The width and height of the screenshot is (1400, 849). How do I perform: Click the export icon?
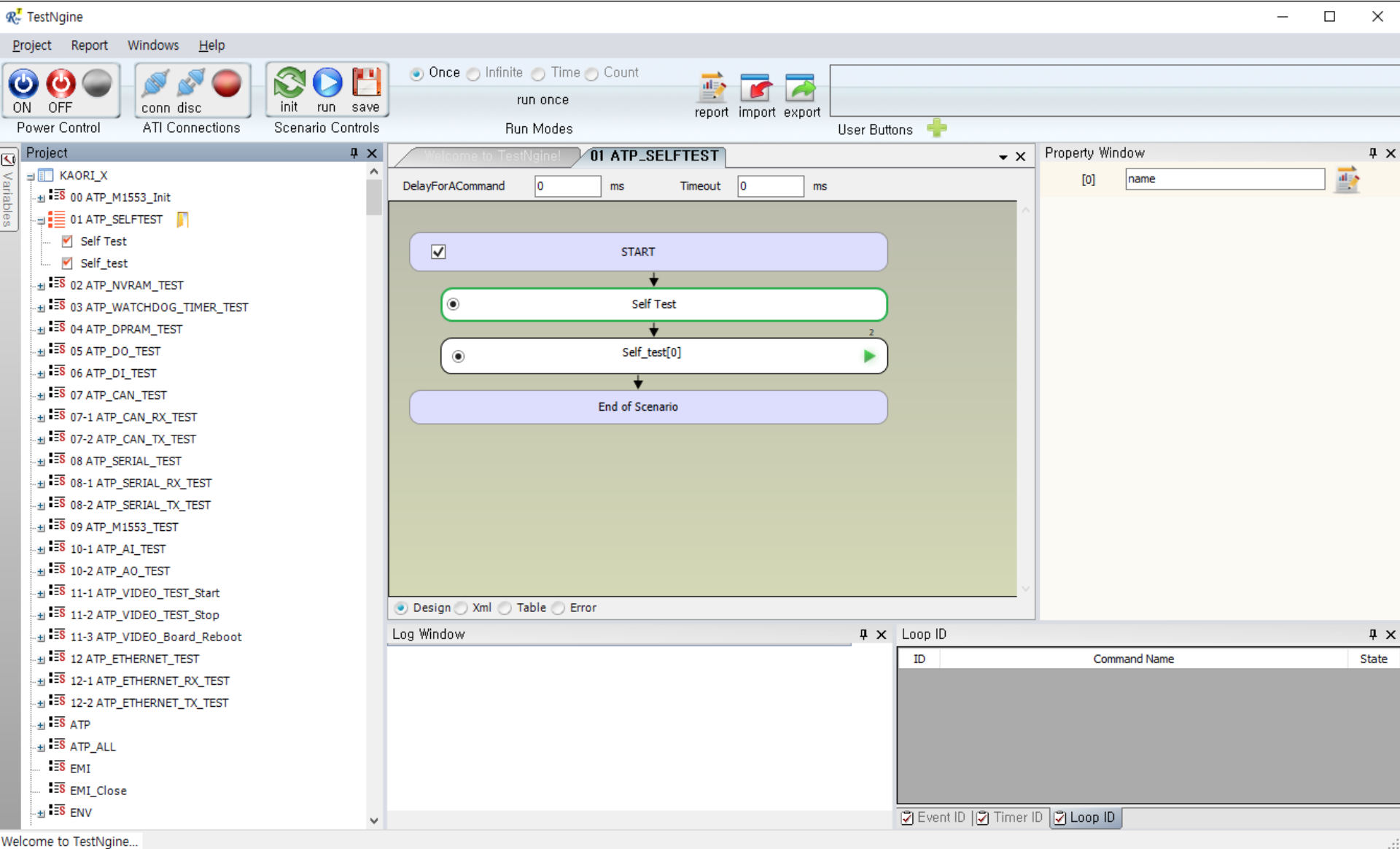click(x=801, y=88)
